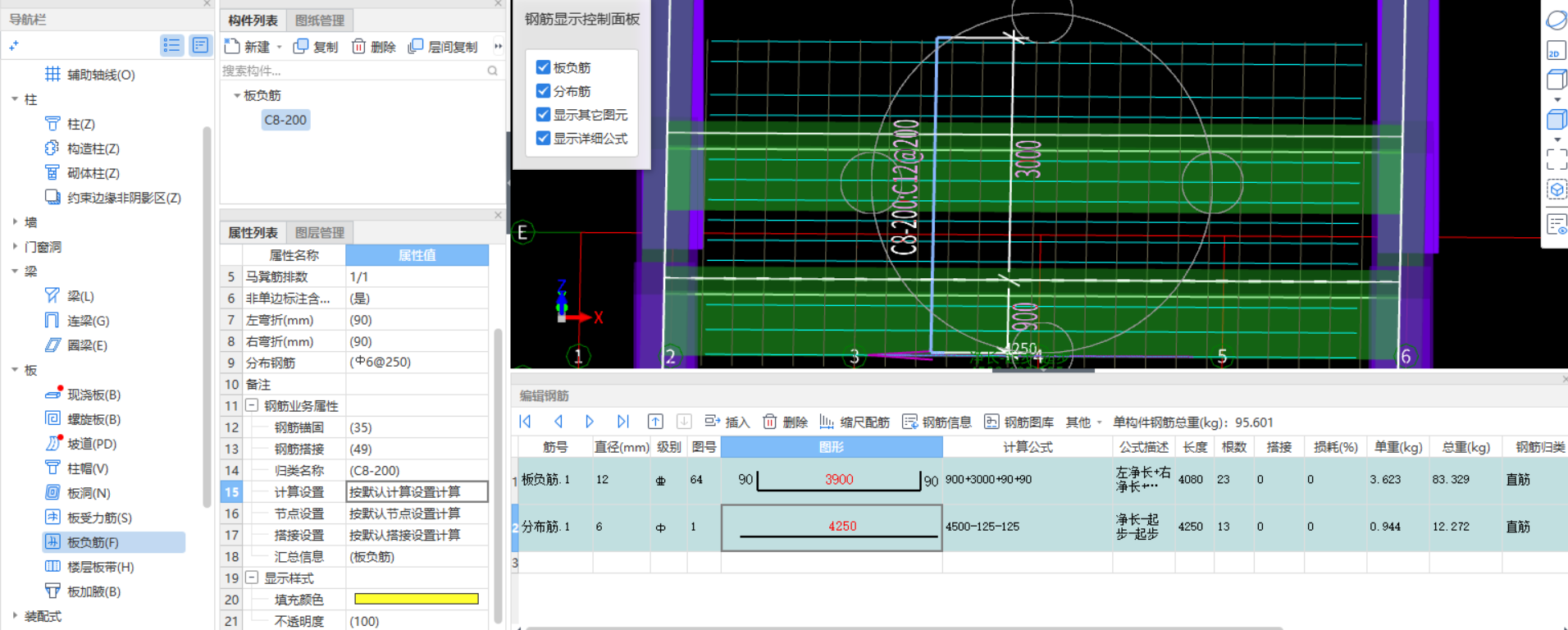The height and width of the screenshot is (630, 1568).
Task: Click 新建 new component button
Action: pos(248,47)
